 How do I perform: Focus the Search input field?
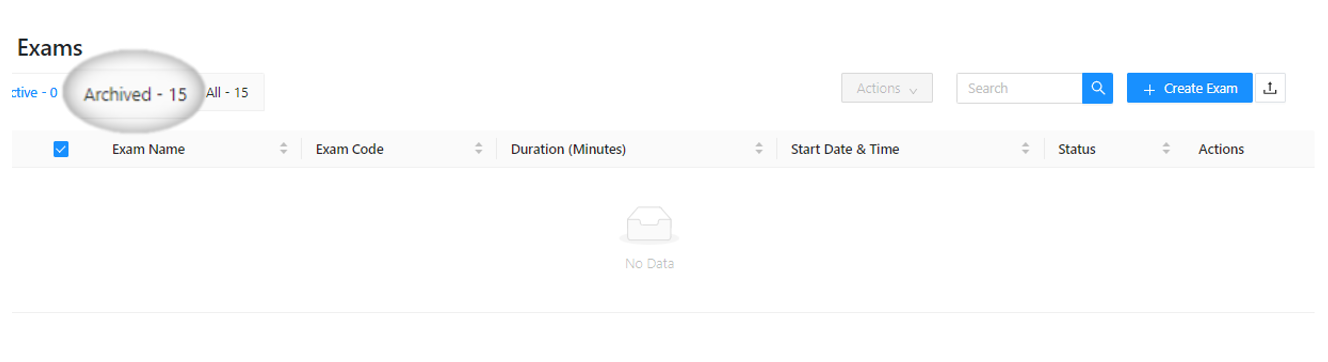(1019, 88)
